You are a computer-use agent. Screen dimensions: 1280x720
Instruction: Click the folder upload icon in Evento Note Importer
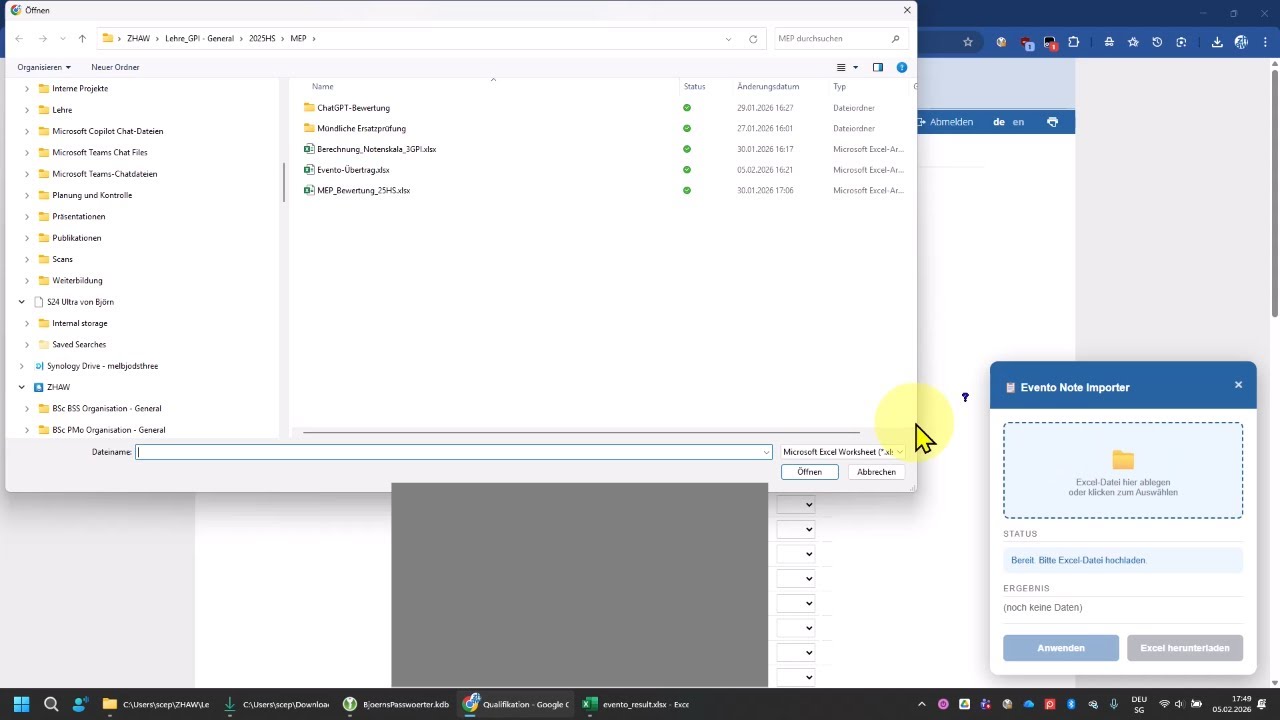coord(1123,460)
